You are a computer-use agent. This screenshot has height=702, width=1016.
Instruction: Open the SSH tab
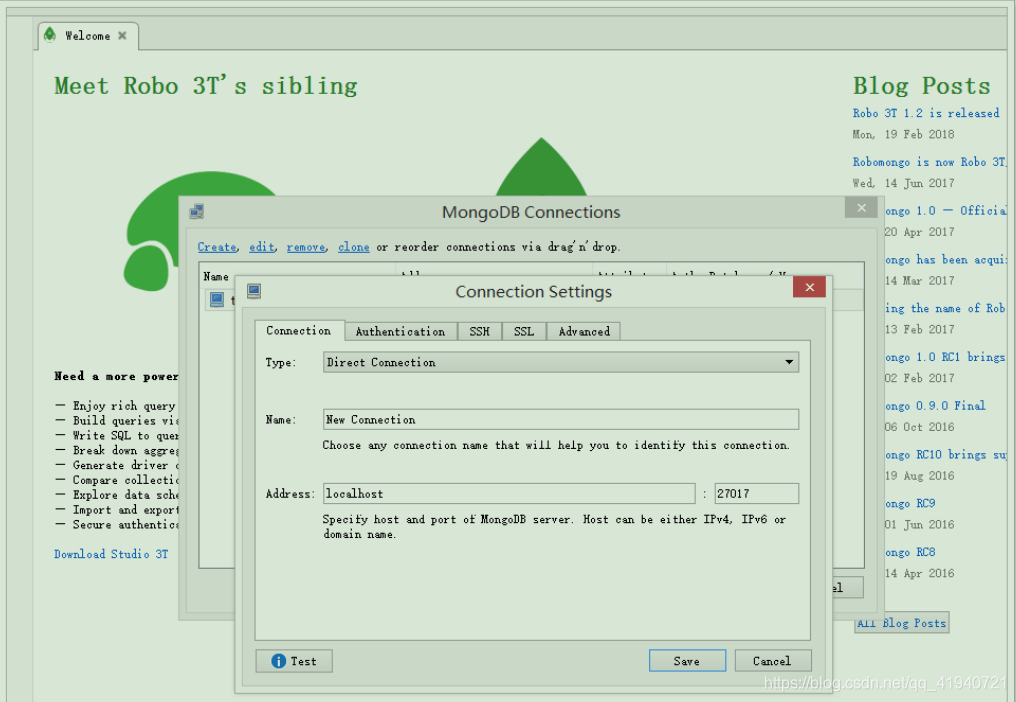pyautogui.click(x=479, y=331)
